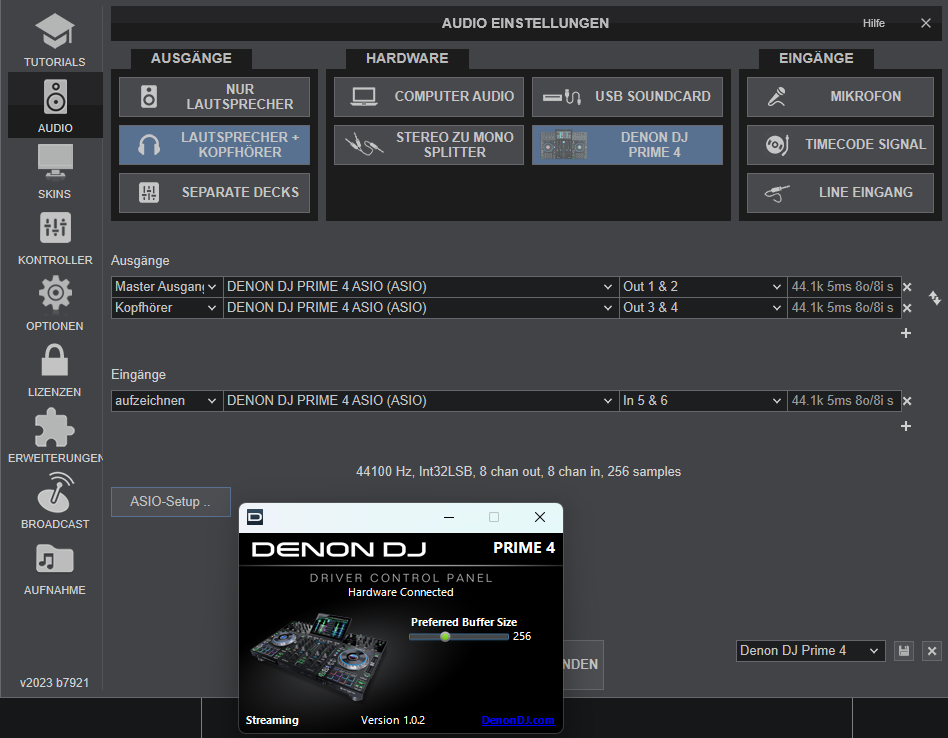948x738 pixels.
Task: Click the 44.1k 5ms field in Master Ausgang row
Action: coord(844,286)
